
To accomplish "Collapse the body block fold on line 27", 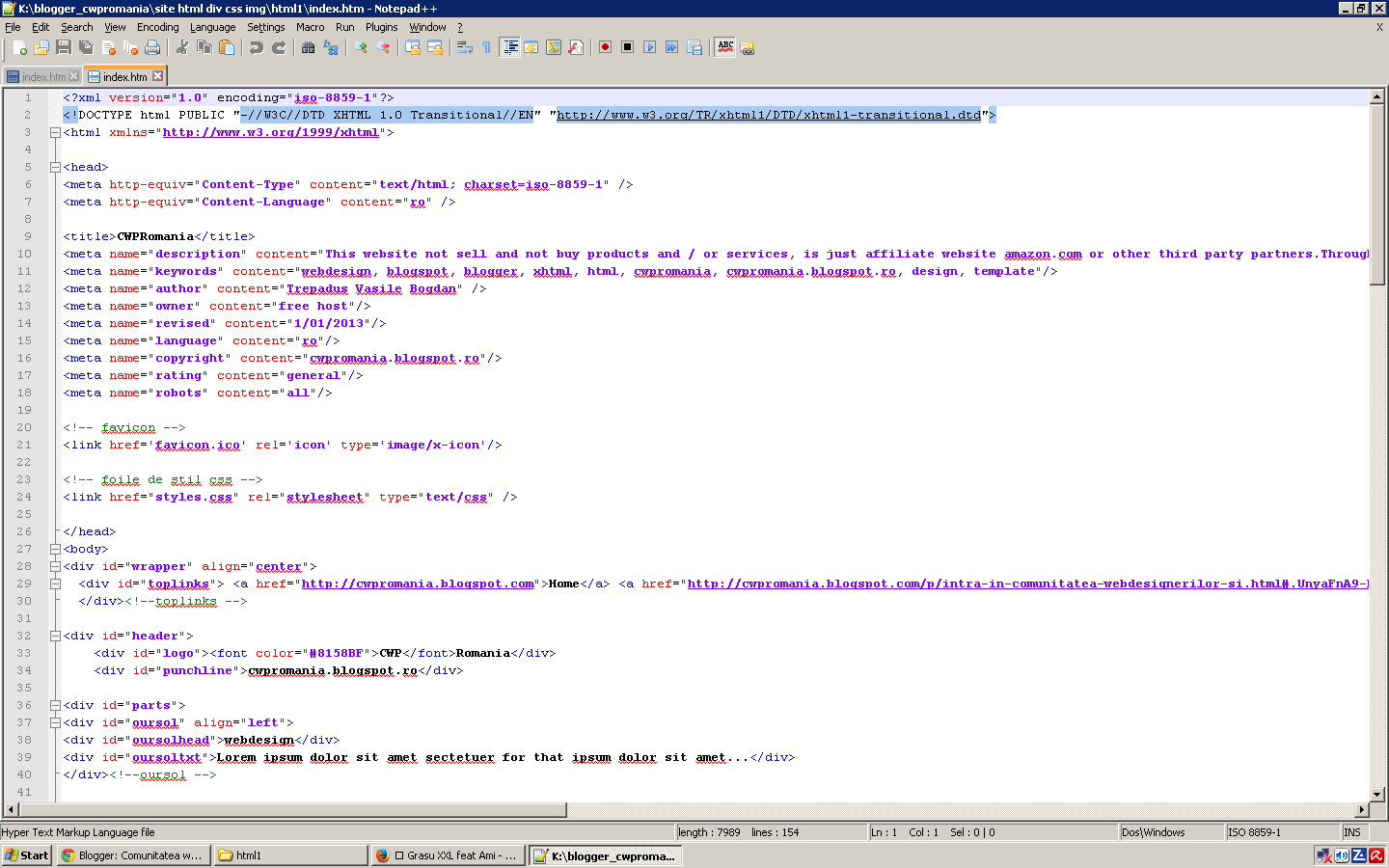I will pyautogui.click(x=55, y=550).
